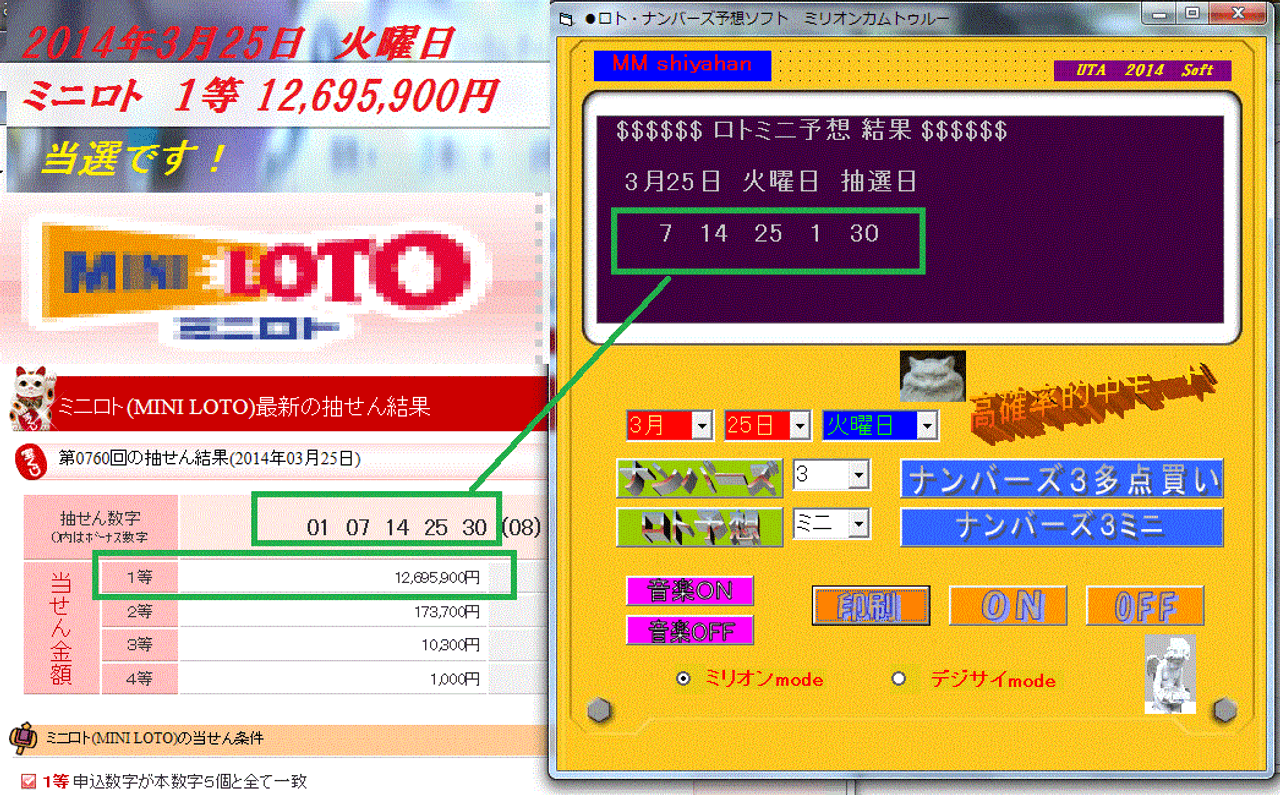Turn music on with 音楽ON
This screenshot has width=1280, height=795.
690,591
